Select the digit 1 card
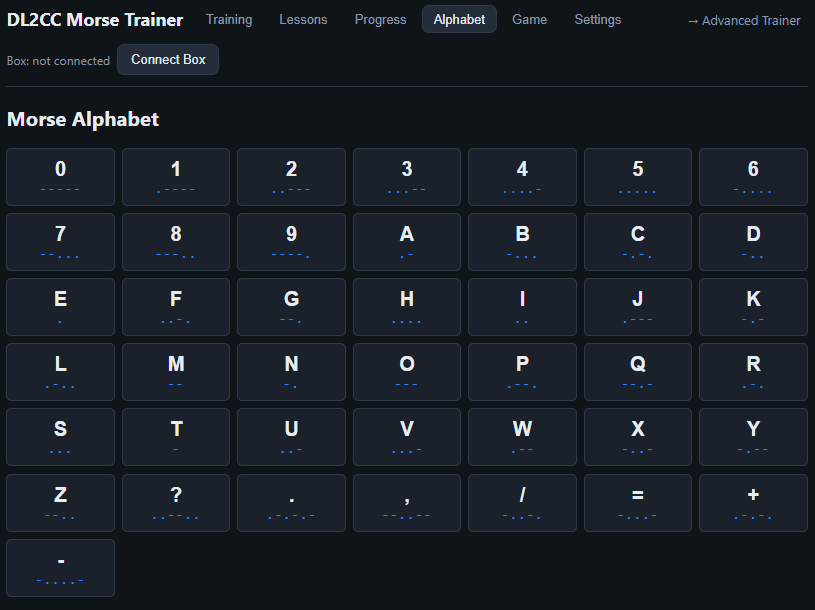 click(176, 177)
